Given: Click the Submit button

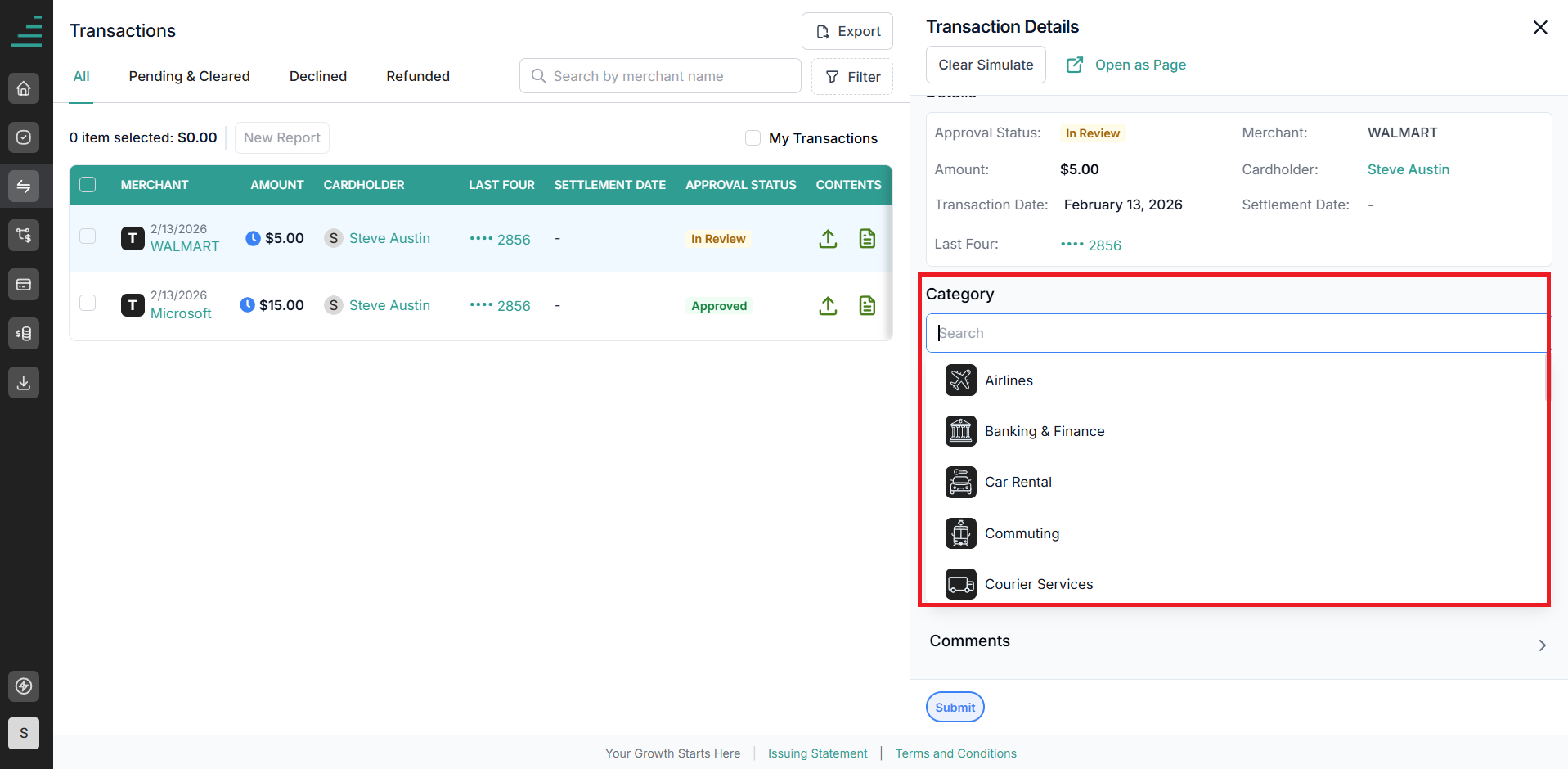Looking at the screenshot, I should click(x=955, y=708).
